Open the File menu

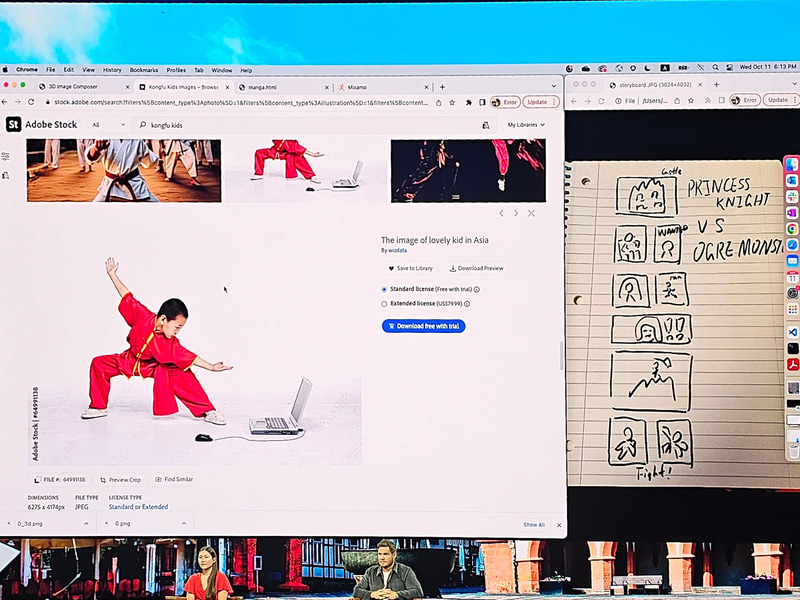[x=51, y=70]
